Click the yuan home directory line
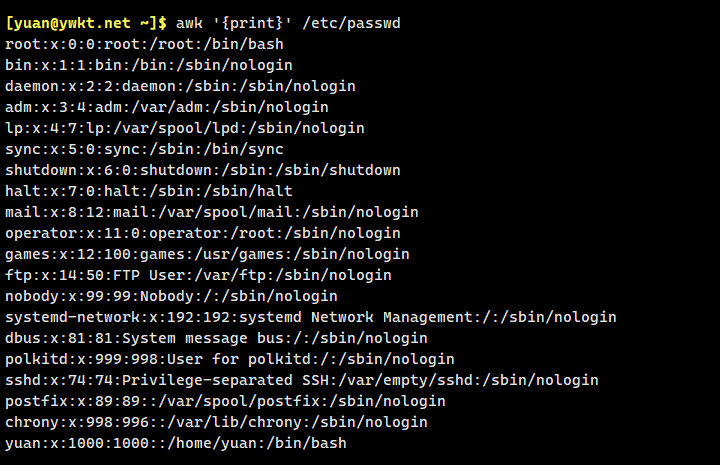 click(175, 443)
